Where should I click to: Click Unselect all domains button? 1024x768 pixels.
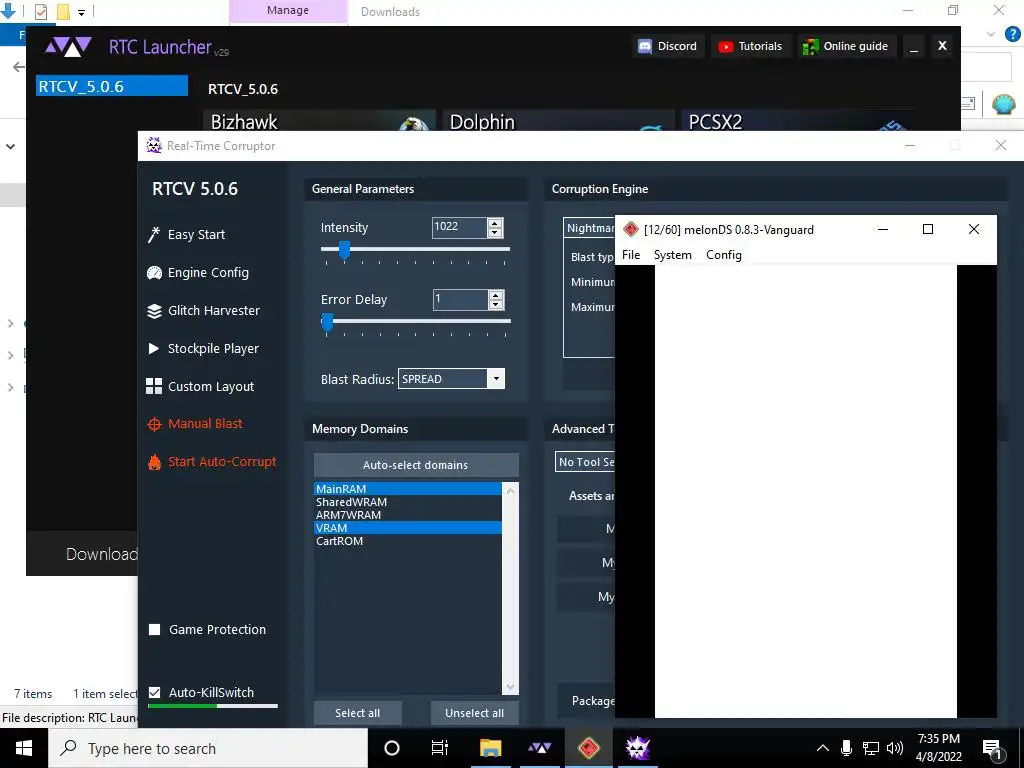[474, 713]
